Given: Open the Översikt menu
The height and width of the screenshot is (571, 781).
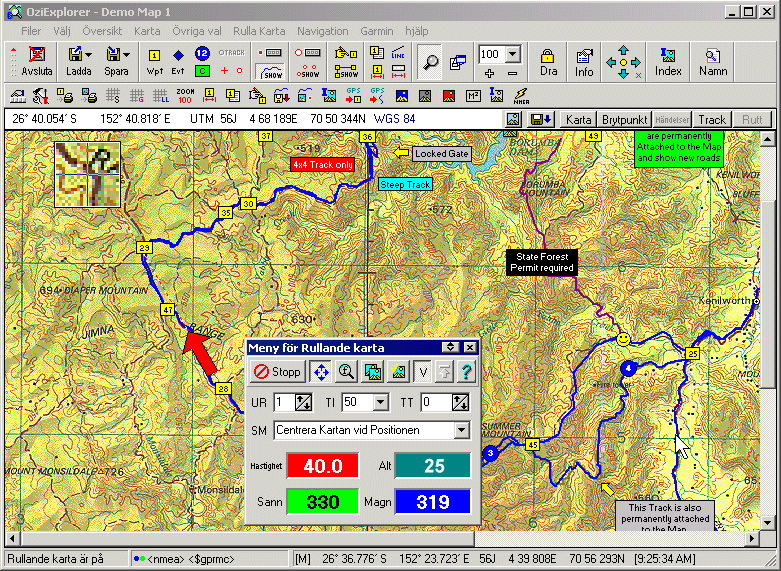Looking at the screenshot, I should coord(102,31).
